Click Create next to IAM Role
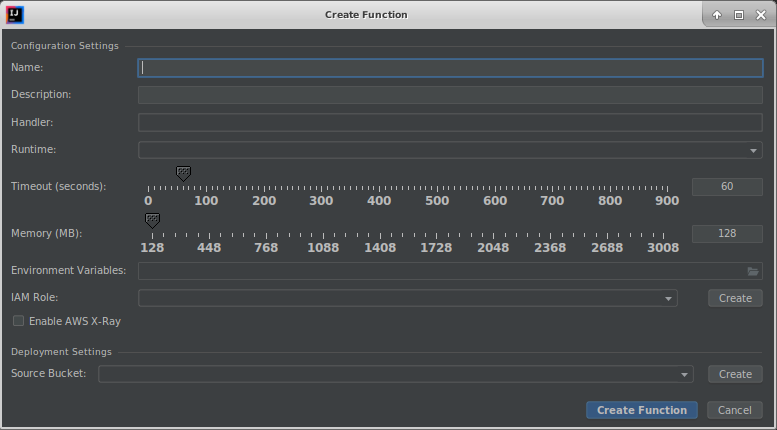Image resolution: width=777 pixels, height=430 pixels. coord(735,298)
